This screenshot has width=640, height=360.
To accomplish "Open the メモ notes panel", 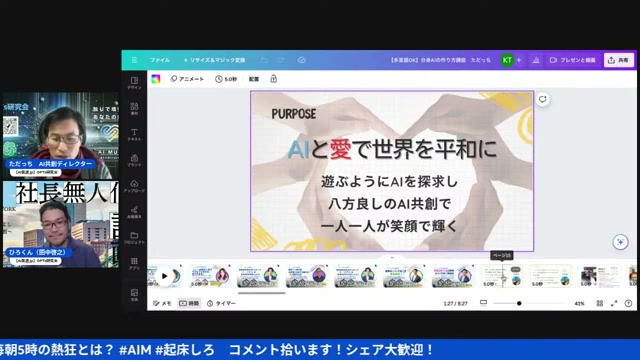I will (162, 303).
